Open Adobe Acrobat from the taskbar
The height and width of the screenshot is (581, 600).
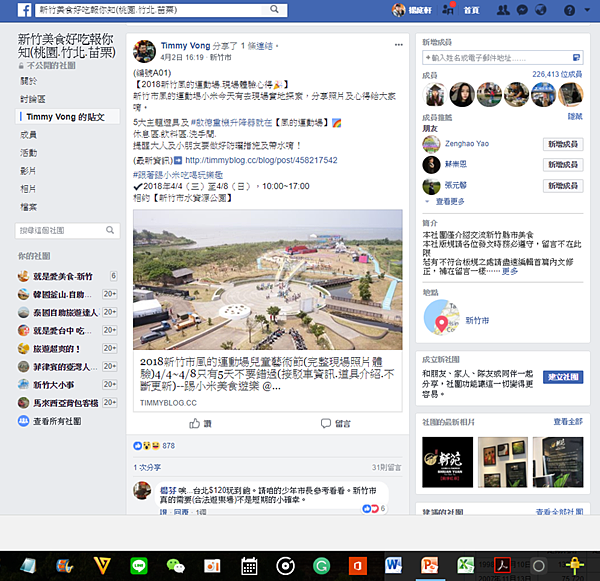click(x=502, y=565)
